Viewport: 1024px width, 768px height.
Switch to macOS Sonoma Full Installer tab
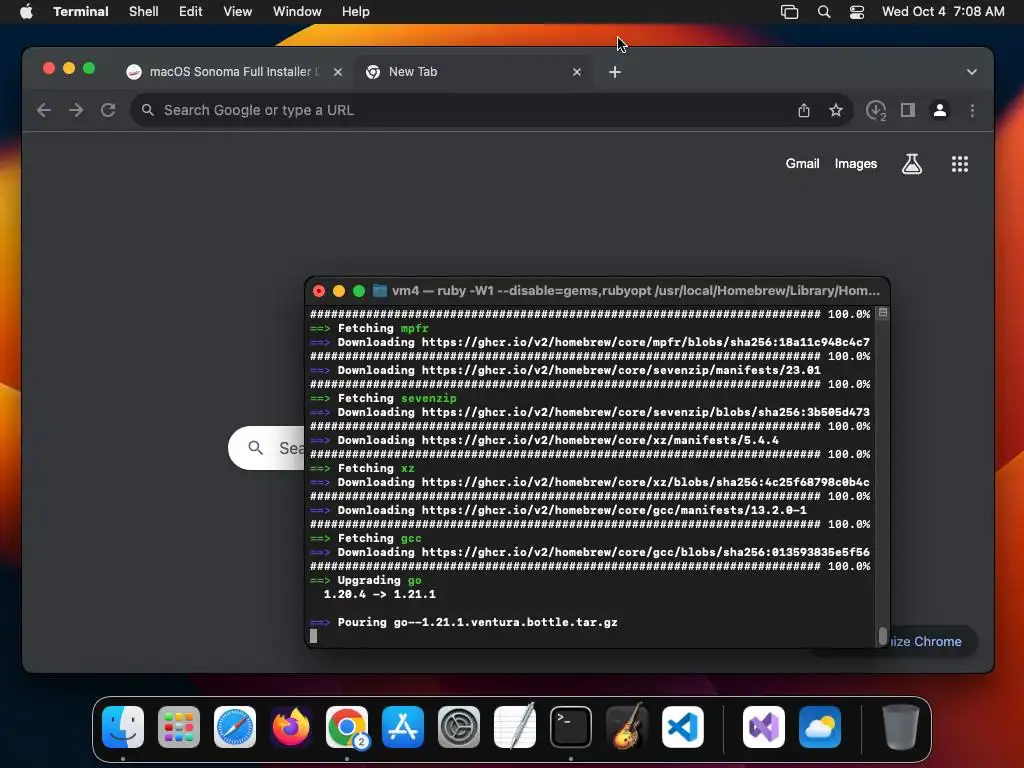click(x=235, y=72)
